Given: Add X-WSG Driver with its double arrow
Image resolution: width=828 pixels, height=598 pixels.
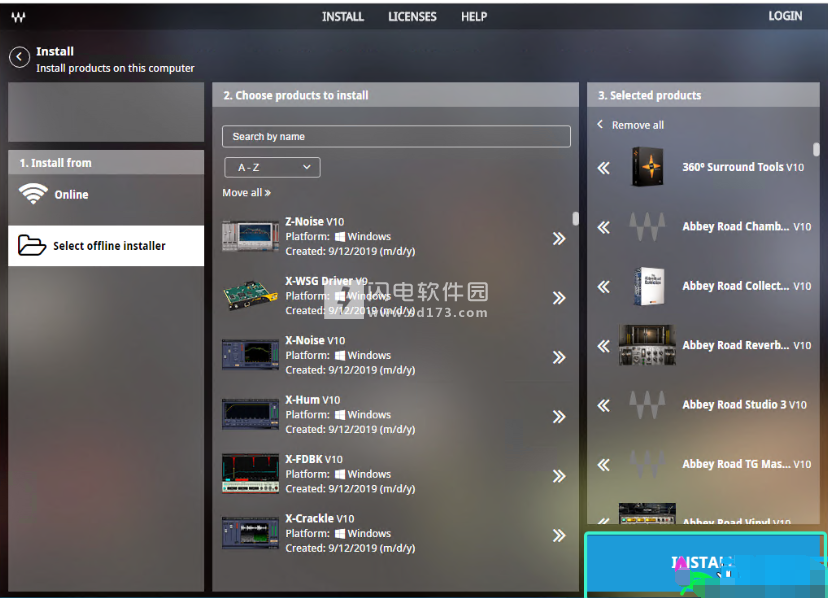Looking at the screenshot, I should pyautogui.click(x=559, y=298).
